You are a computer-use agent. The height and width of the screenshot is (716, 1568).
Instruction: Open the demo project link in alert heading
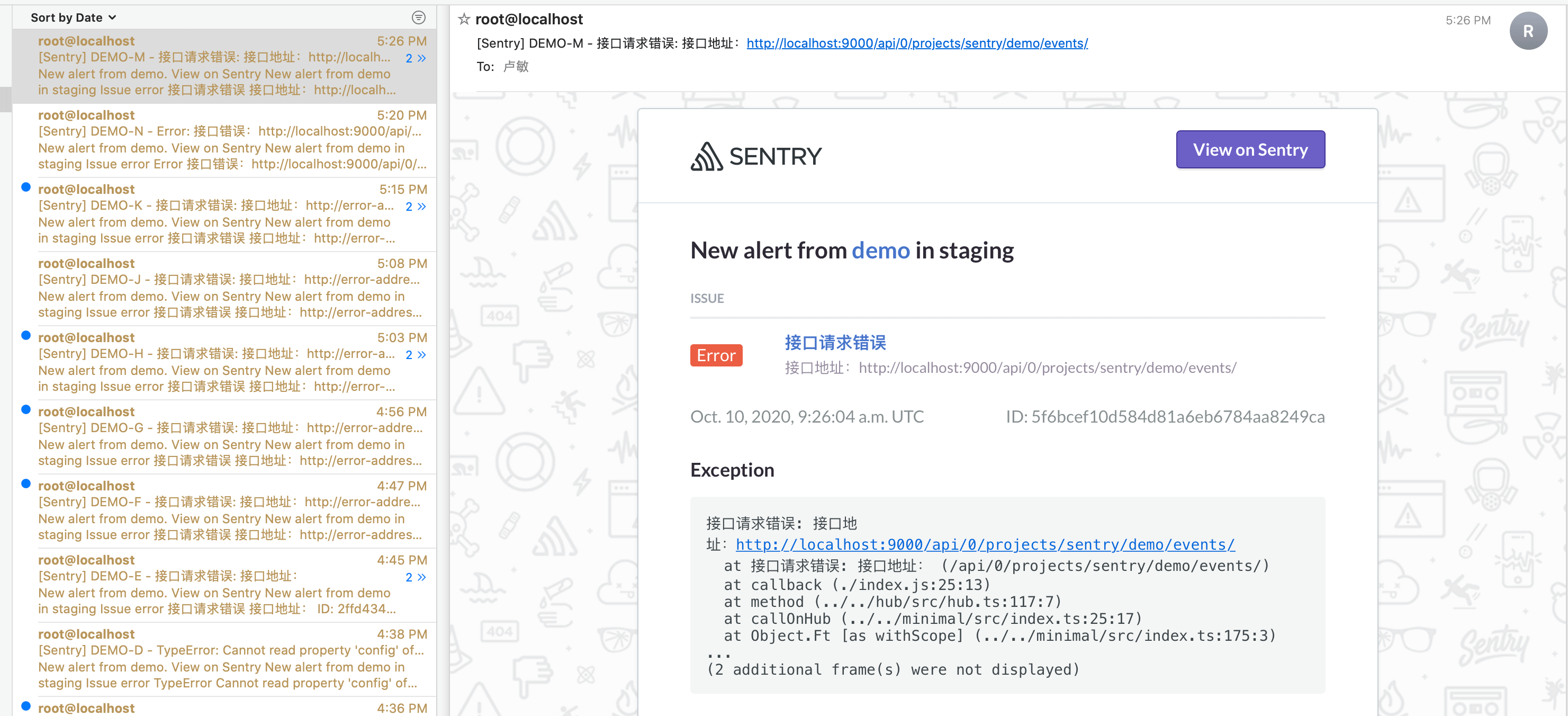tap(880, 251)
